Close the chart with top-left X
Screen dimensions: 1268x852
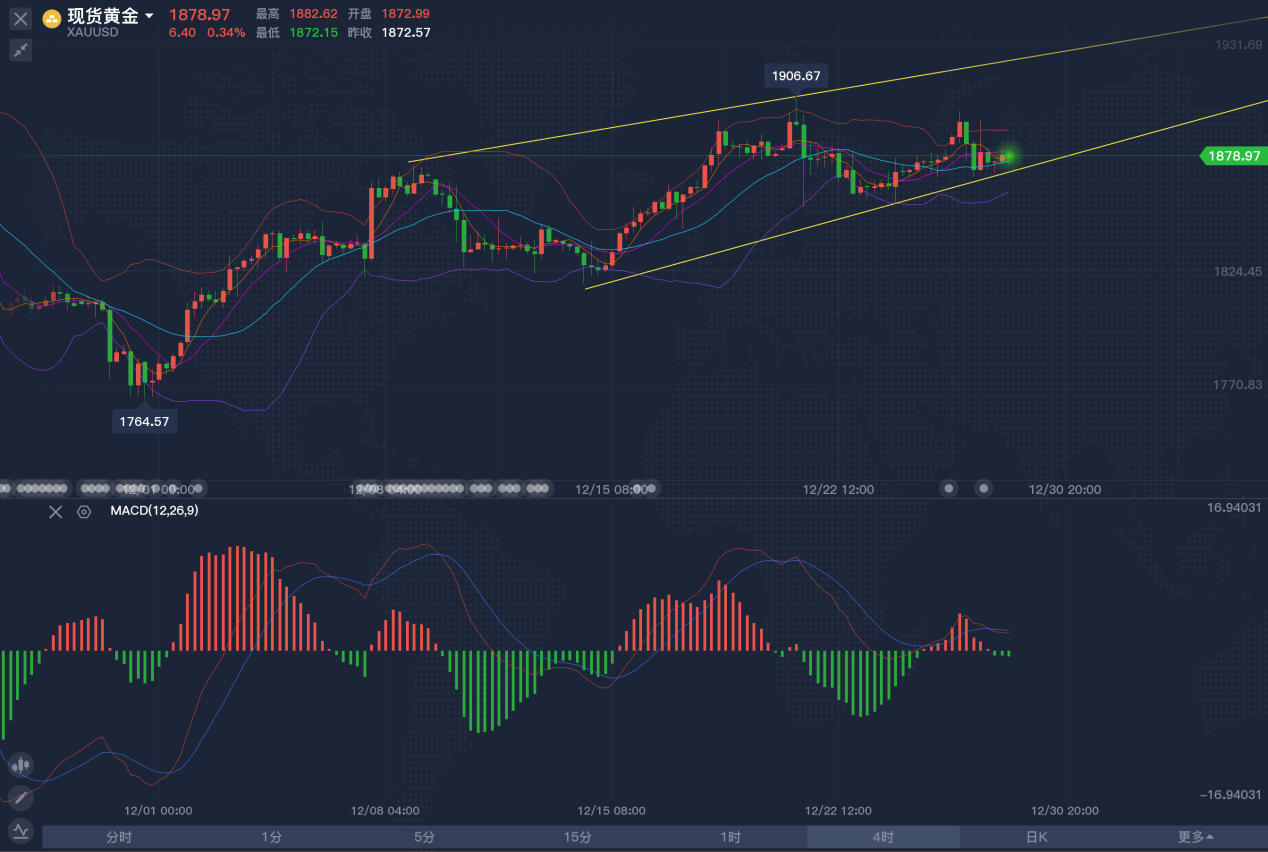click(21, 18)
